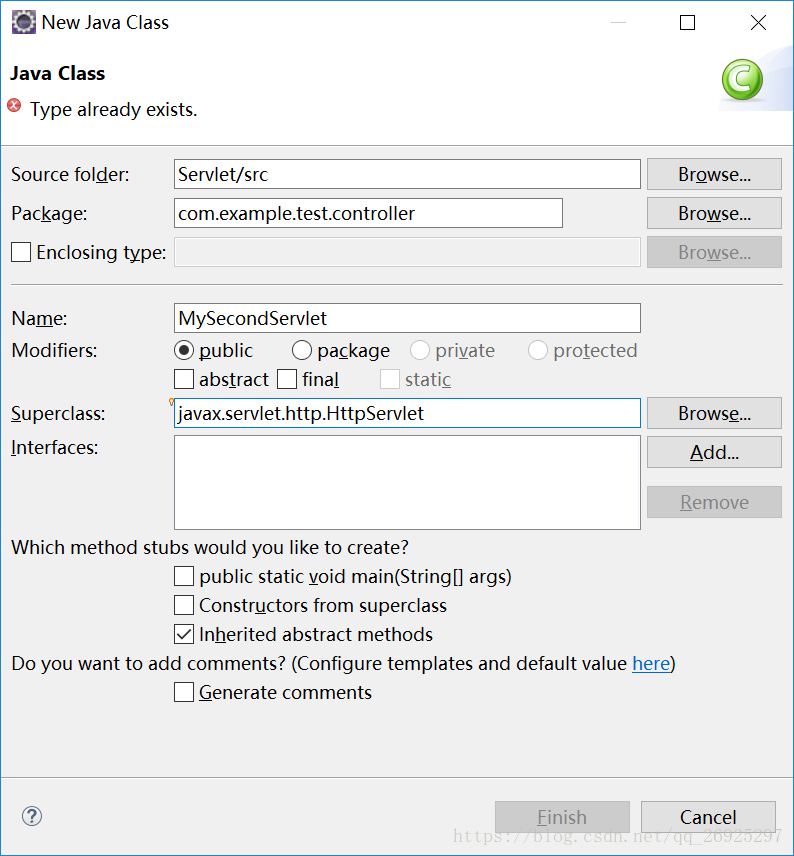Click inside the Interfaces list box
This screenshot has width=794, height=856.
(x=407, y=483)
